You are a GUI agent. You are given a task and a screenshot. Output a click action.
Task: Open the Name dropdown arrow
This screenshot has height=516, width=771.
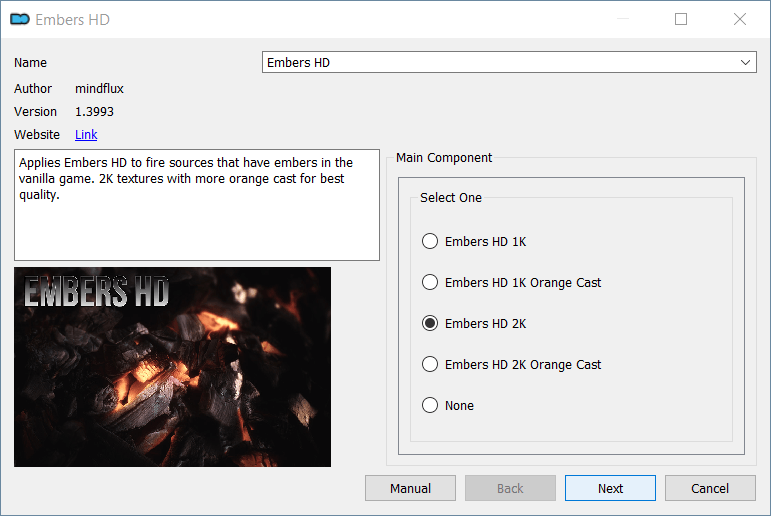(x=745, y=62)
